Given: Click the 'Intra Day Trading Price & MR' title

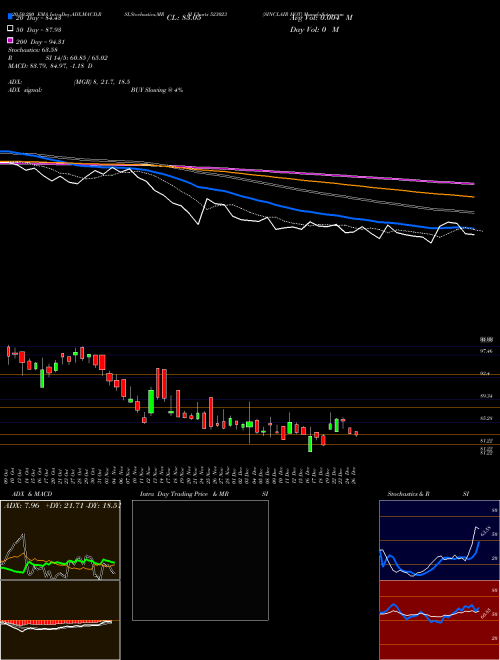Looking at the screenshot, I should 184,494.
